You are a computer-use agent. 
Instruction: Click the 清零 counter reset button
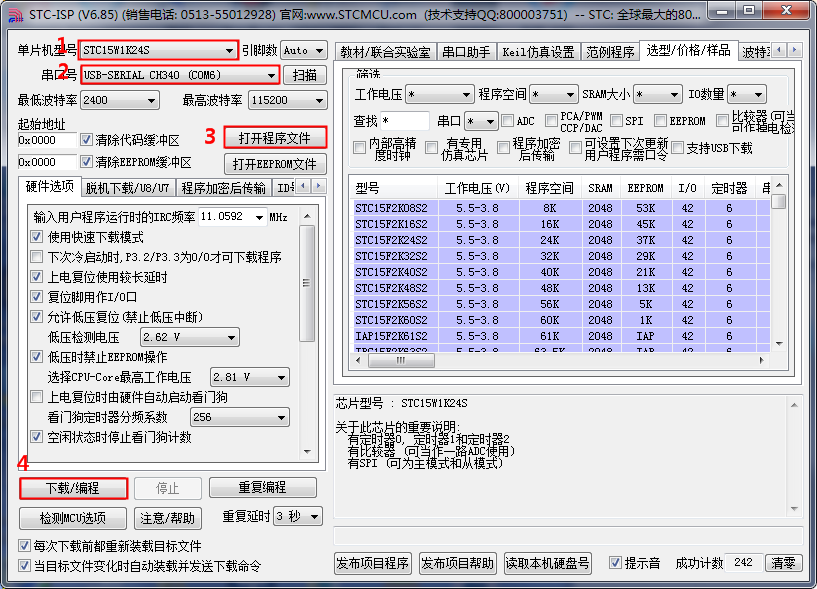coord(784,563)
